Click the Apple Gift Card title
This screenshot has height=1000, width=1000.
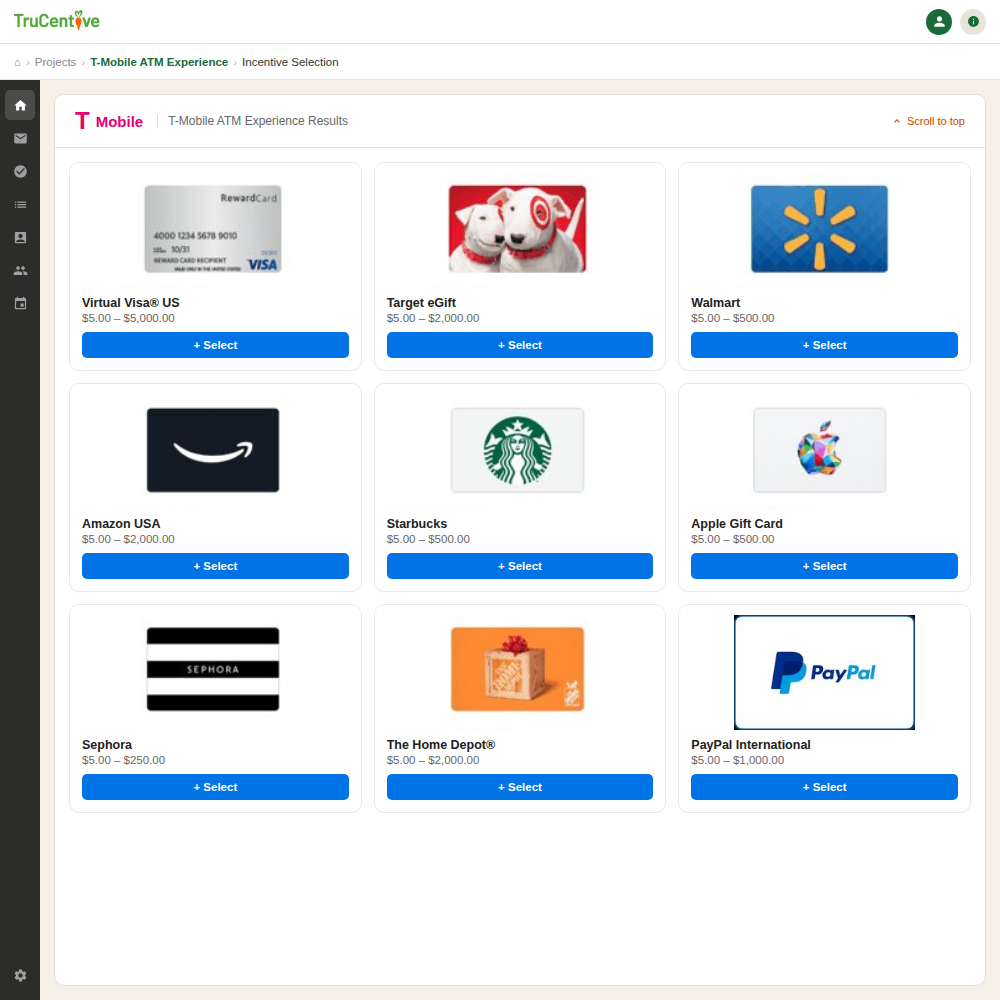tap(737, 524)
